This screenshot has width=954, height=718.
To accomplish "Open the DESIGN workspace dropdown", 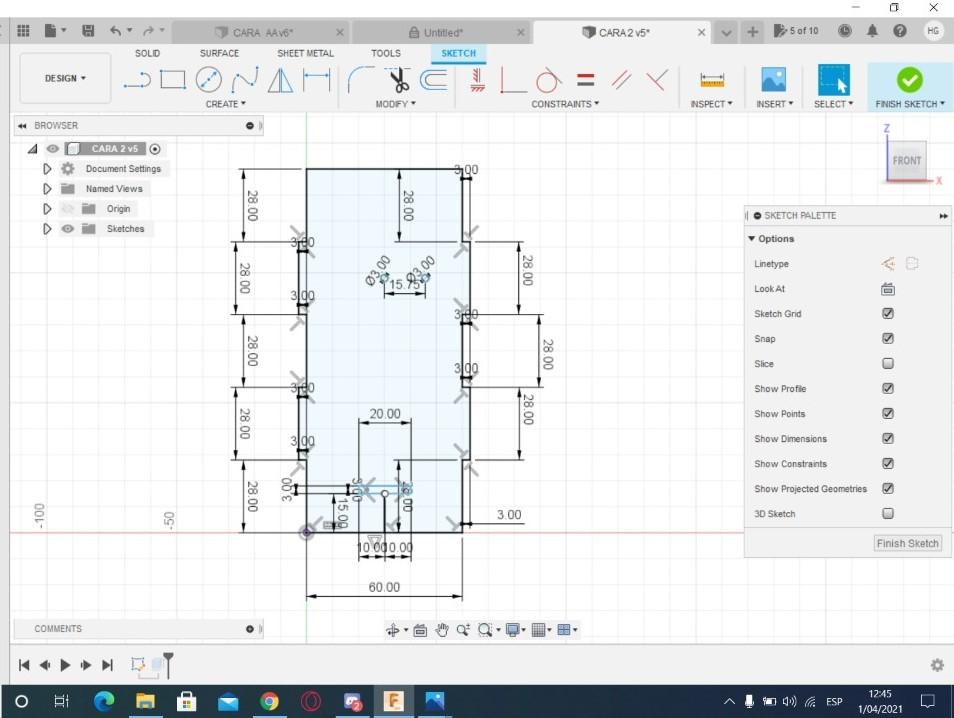I will (x=65, y=78).
